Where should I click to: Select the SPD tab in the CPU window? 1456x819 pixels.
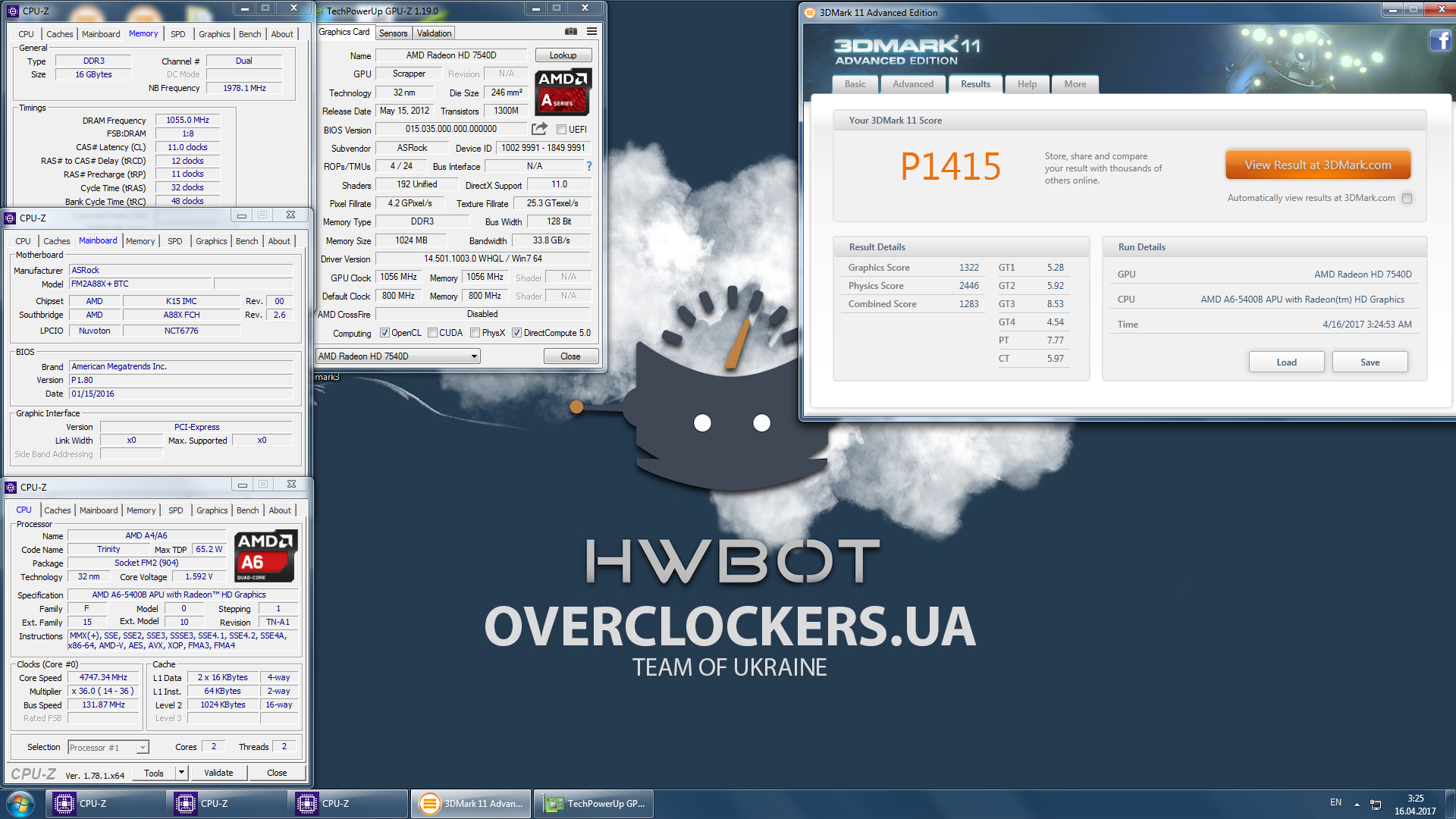[x=176, y=510]
